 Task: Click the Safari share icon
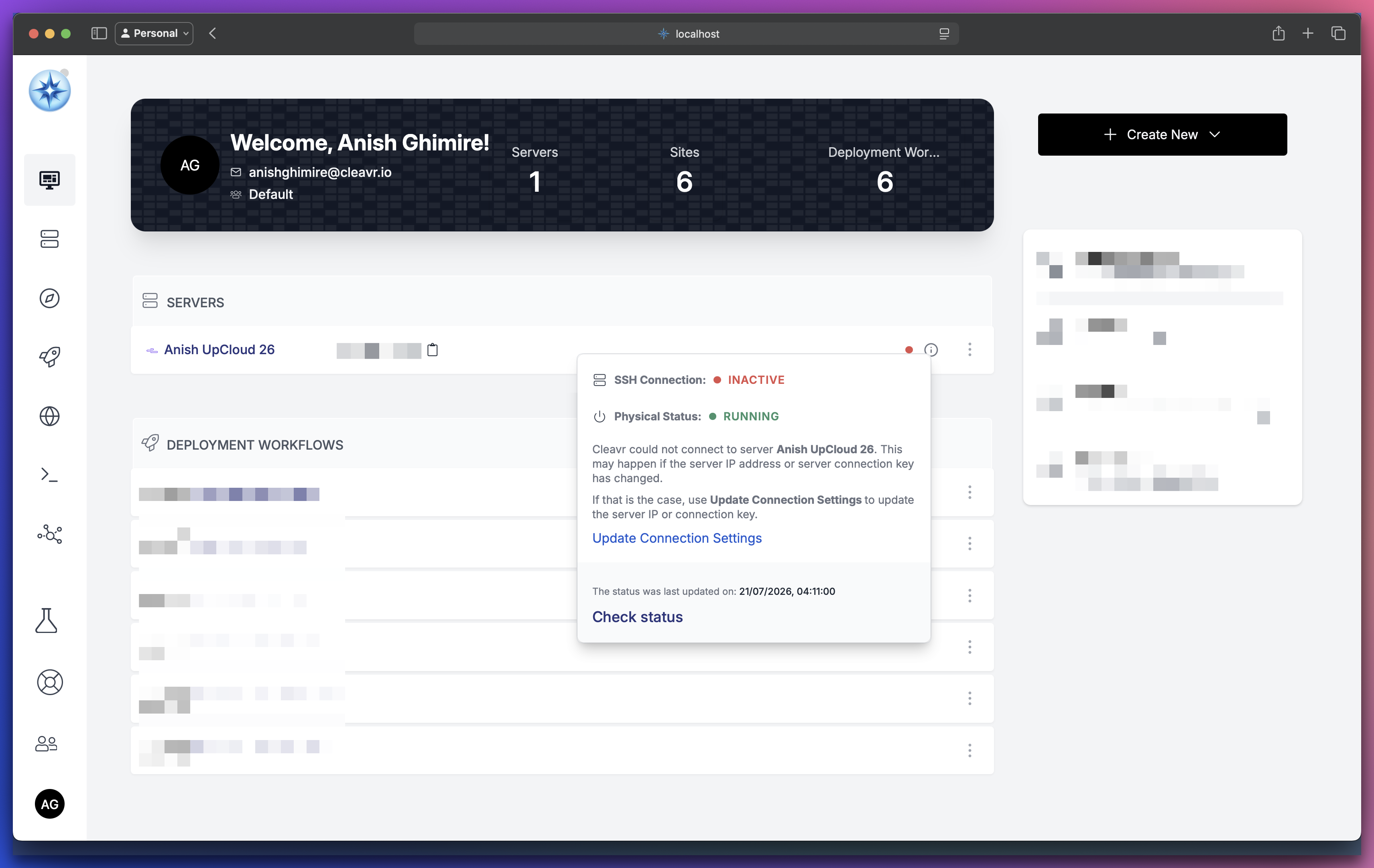click(x=1278, y=33)
